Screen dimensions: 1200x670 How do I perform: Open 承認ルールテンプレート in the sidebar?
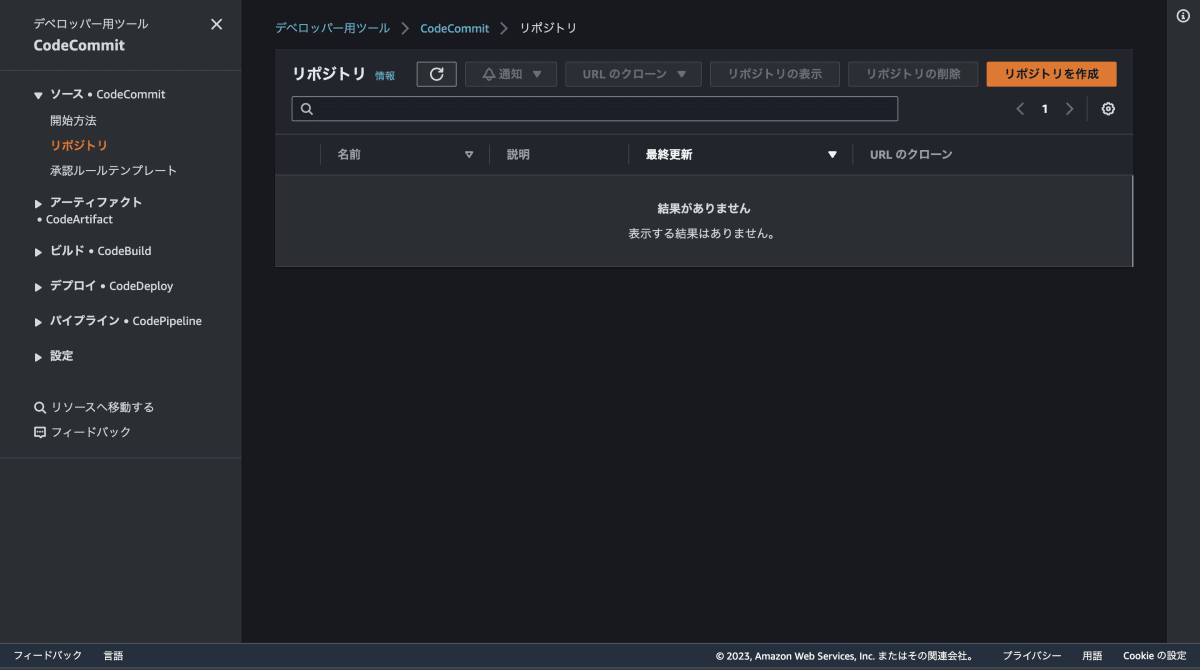coord(113,170)
